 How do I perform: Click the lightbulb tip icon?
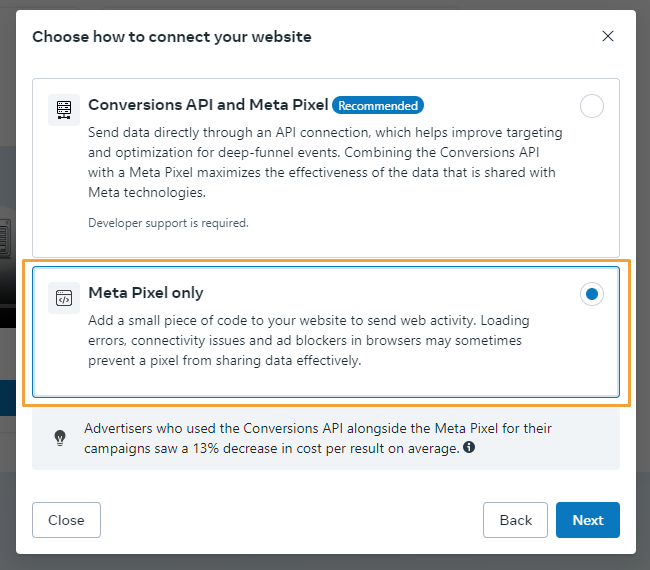pos(60,438)
